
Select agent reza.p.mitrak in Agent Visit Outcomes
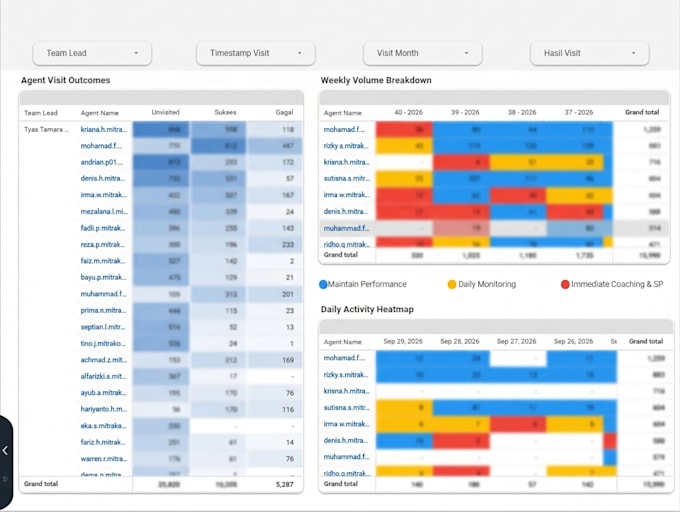[103, 245]
